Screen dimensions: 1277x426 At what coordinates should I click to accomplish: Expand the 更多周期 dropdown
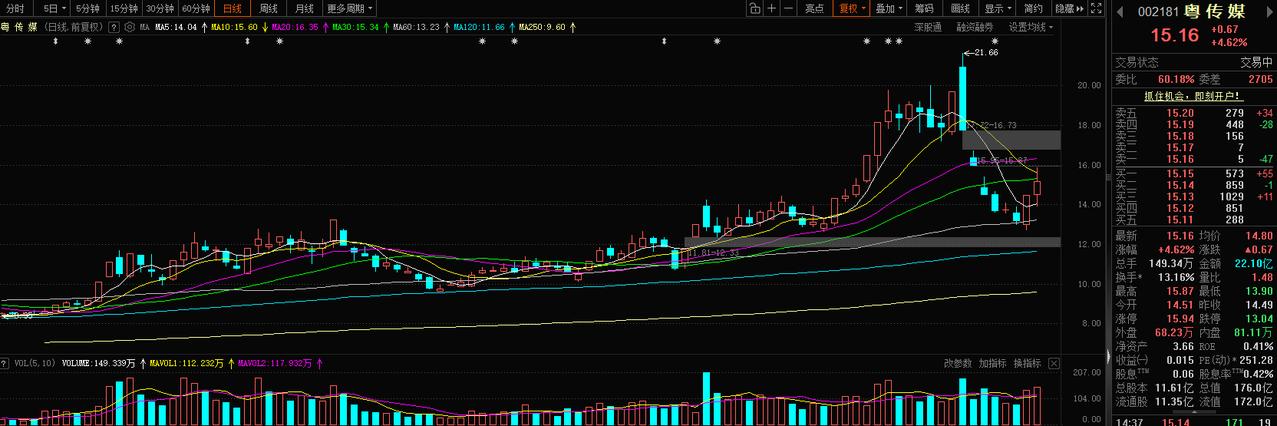[349, 8]
